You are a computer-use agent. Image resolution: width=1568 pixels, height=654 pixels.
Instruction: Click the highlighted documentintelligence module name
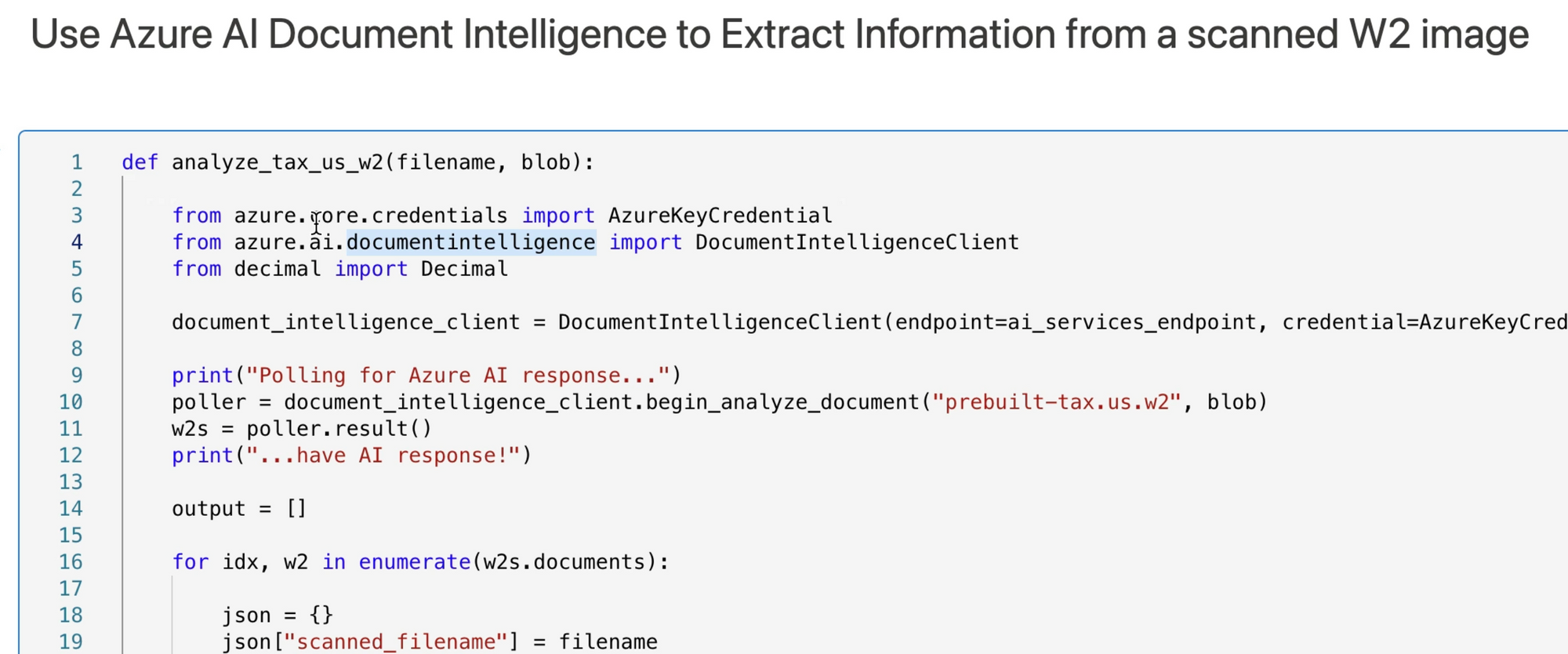click(470, 242)
